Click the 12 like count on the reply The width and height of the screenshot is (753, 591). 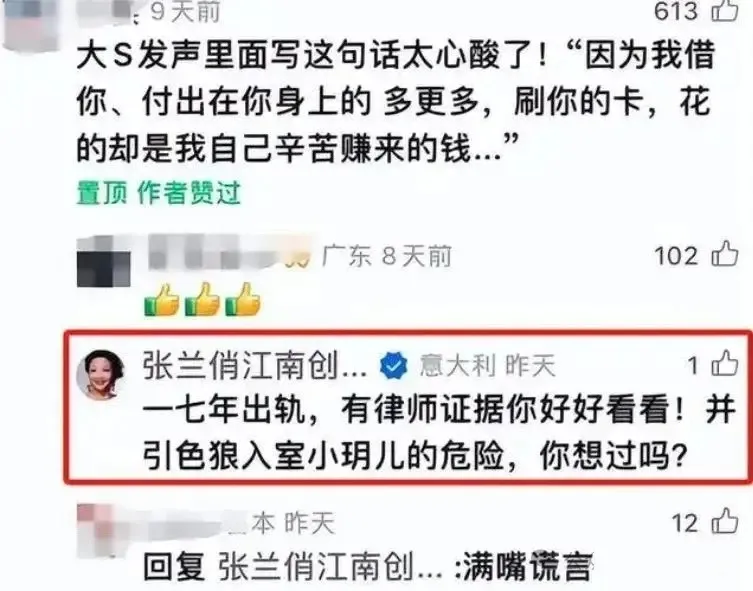pyautogui.click(x=685, y=522)
